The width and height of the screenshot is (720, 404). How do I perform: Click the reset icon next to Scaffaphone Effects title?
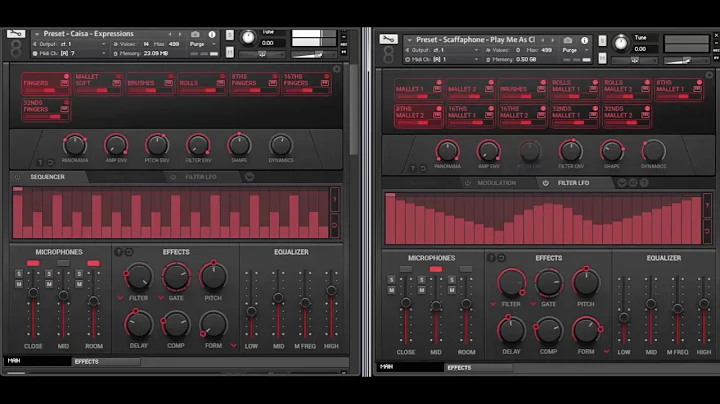tap(501, 258)
